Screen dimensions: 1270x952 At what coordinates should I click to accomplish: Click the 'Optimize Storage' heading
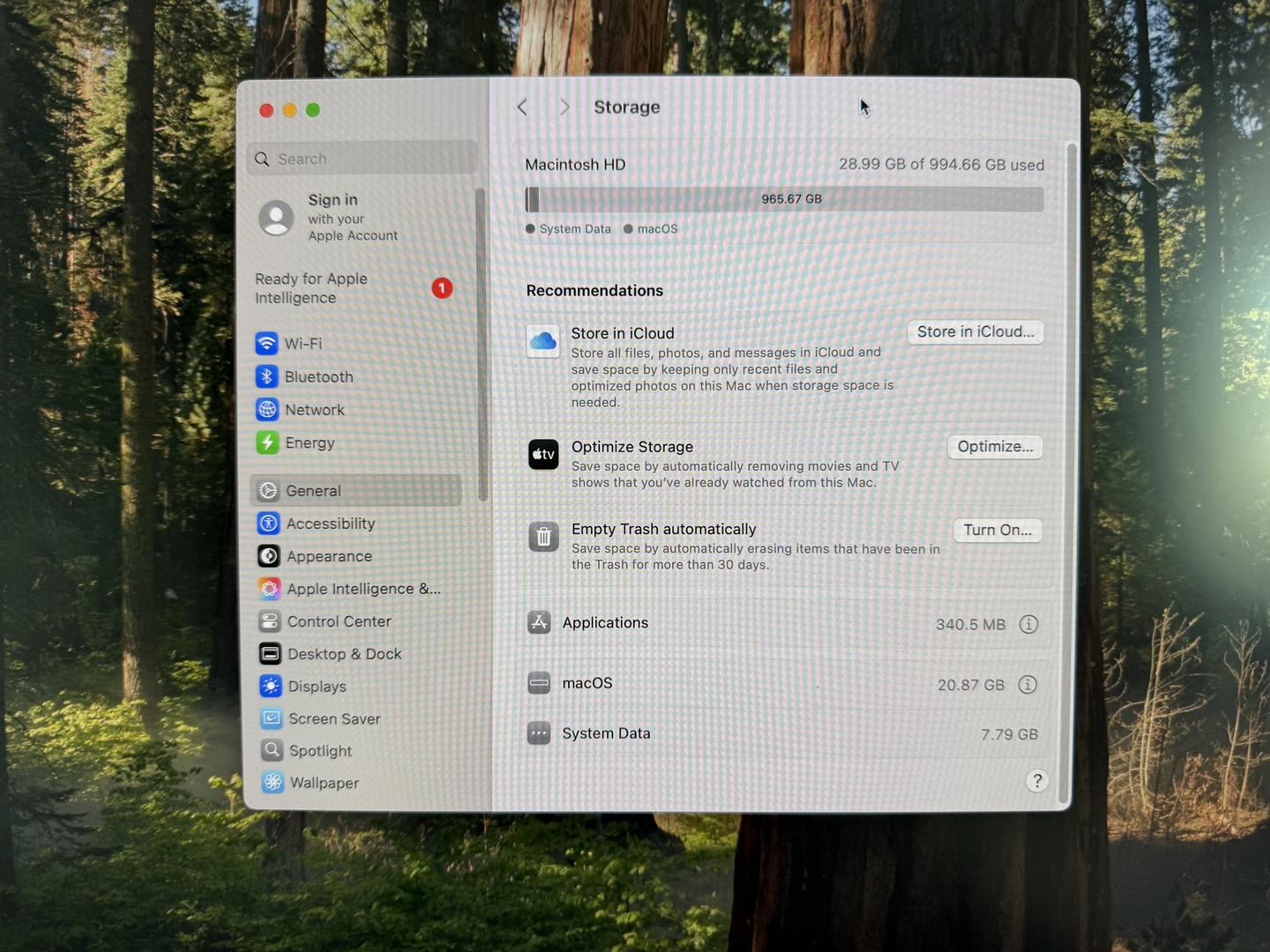(632, 447)
